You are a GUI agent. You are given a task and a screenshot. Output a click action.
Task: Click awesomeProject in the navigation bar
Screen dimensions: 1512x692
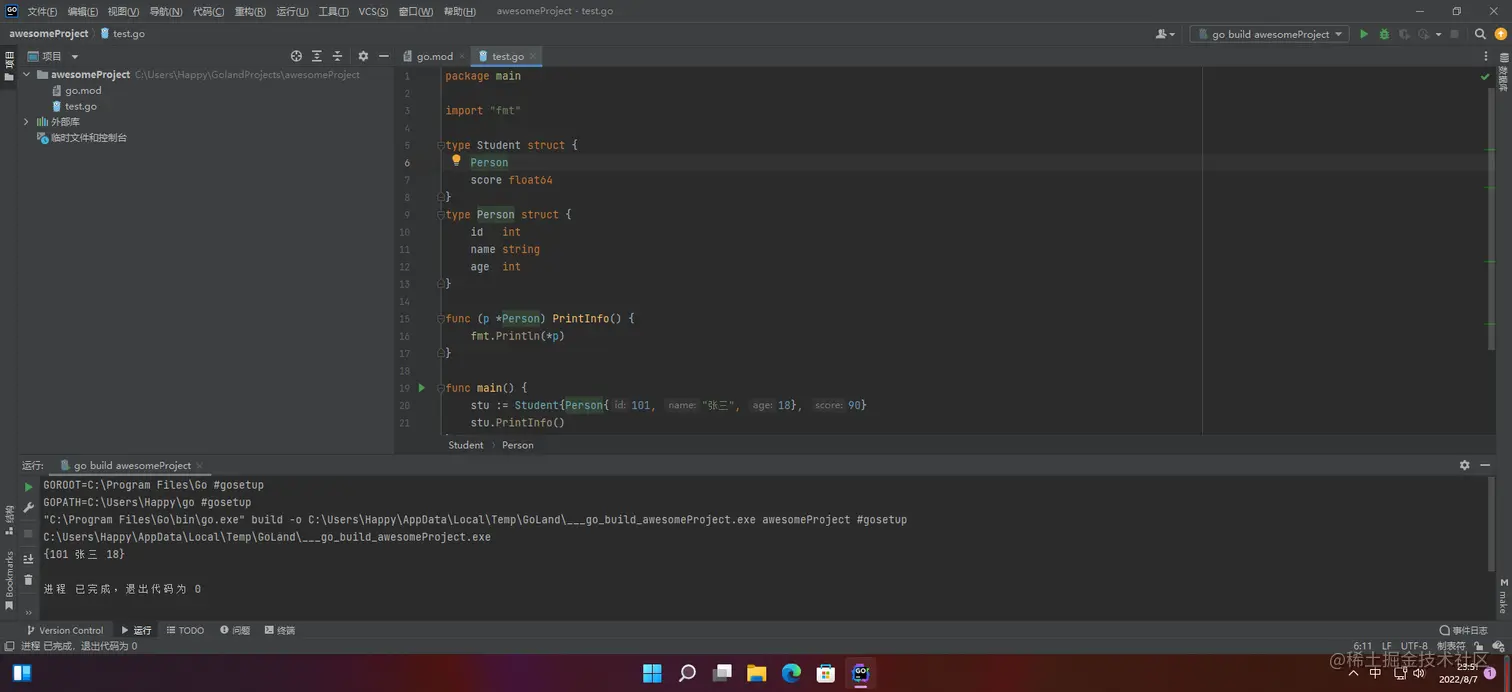[49, 34]
